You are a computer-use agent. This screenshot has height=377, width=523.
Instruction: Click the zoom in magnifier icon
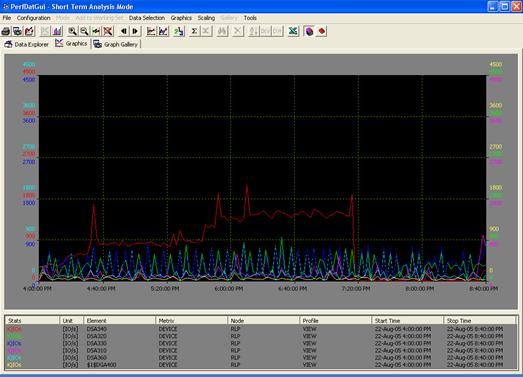(x=72, y=31)
